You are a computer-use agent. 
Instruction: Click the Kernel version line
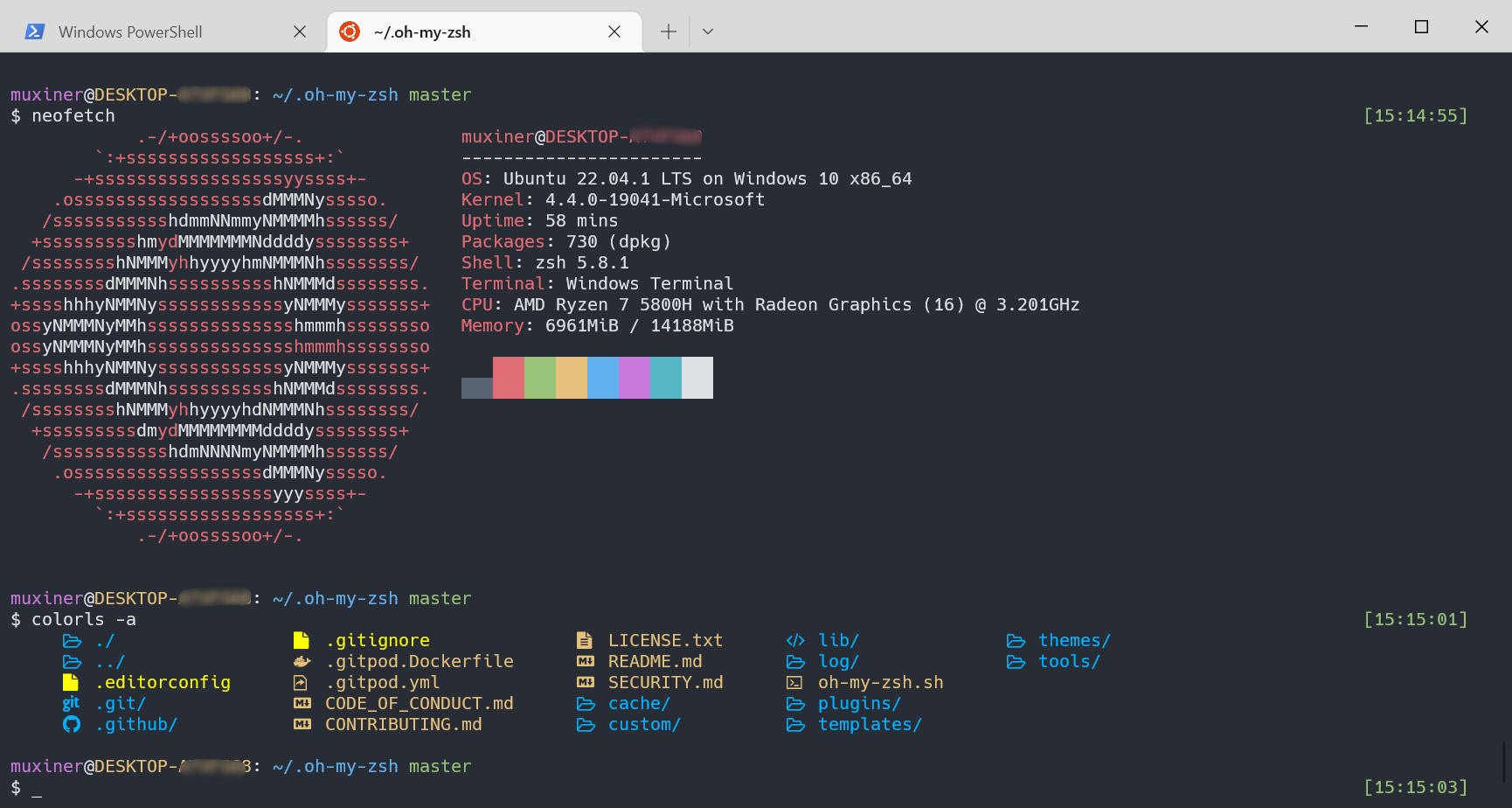tap(614, 199)
